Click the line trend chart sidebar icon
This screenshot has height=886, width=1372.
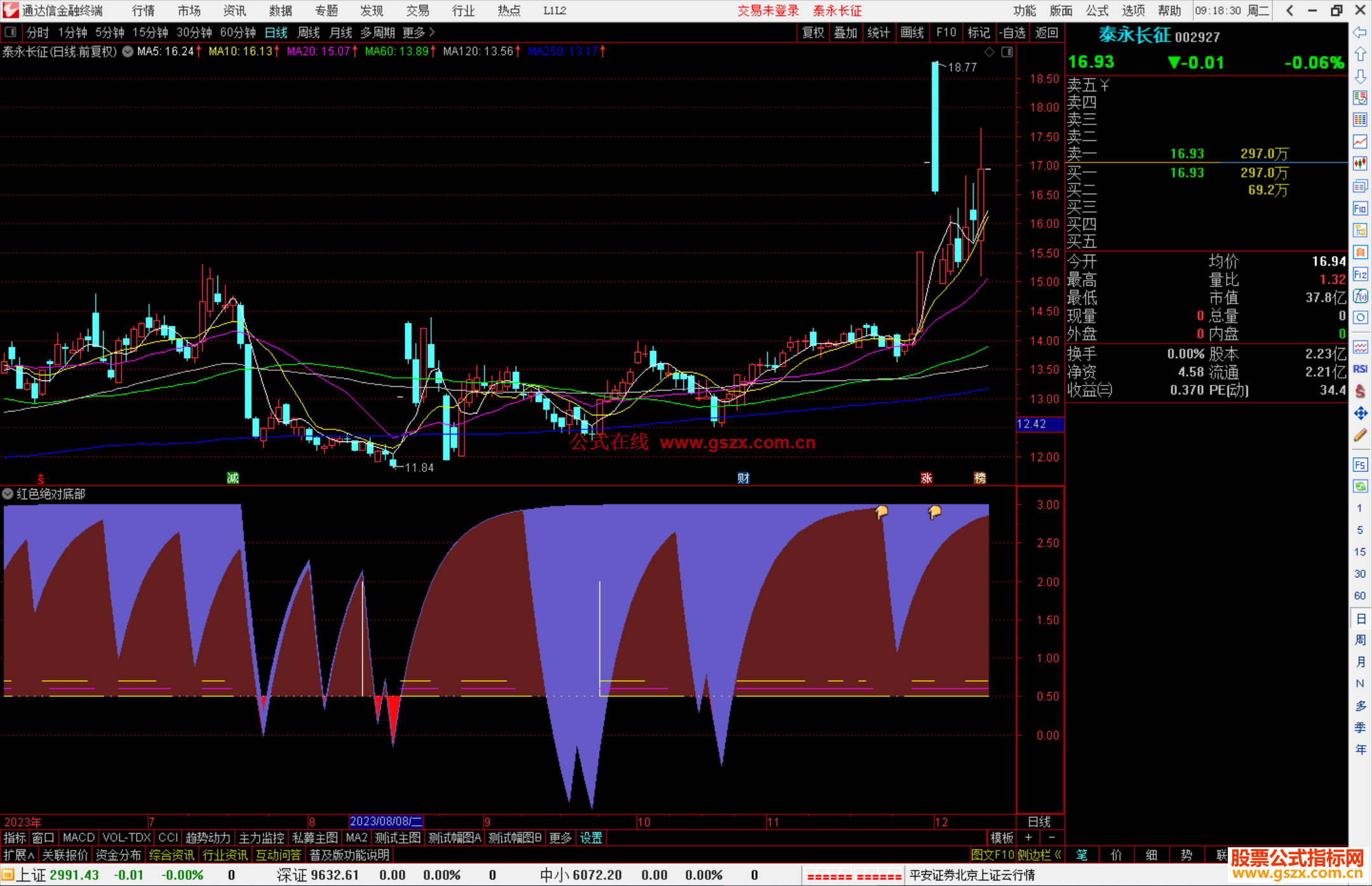pos(1360,141)
